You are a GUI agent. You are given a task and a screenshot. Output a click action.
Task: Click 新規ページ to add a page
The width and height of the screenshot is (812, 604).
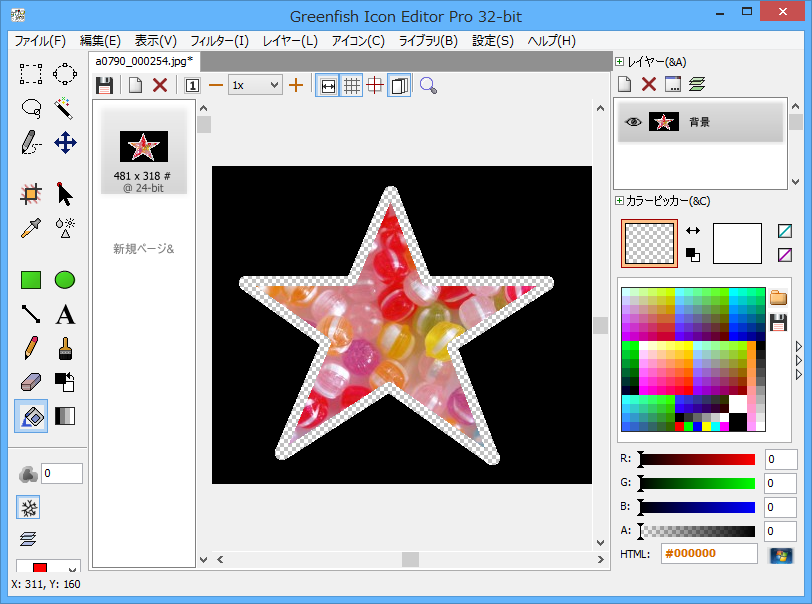click(x=143, y=248)
